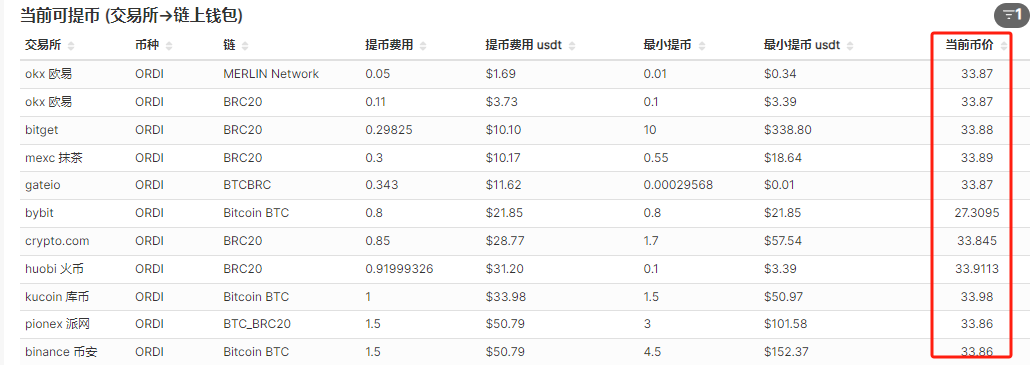Click the MERLIN Network chain cell
This screenshot has height=365, width=1030.
click(271, 74)
